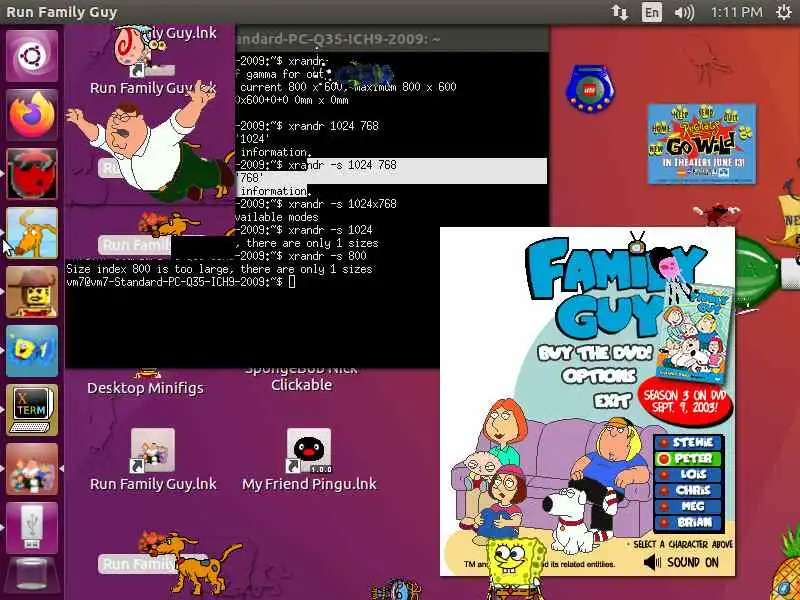This screenshot has width=800, height=600.
Task: Show the calendar from the 1:11 PM clock
Action: [x=736, y=12]
